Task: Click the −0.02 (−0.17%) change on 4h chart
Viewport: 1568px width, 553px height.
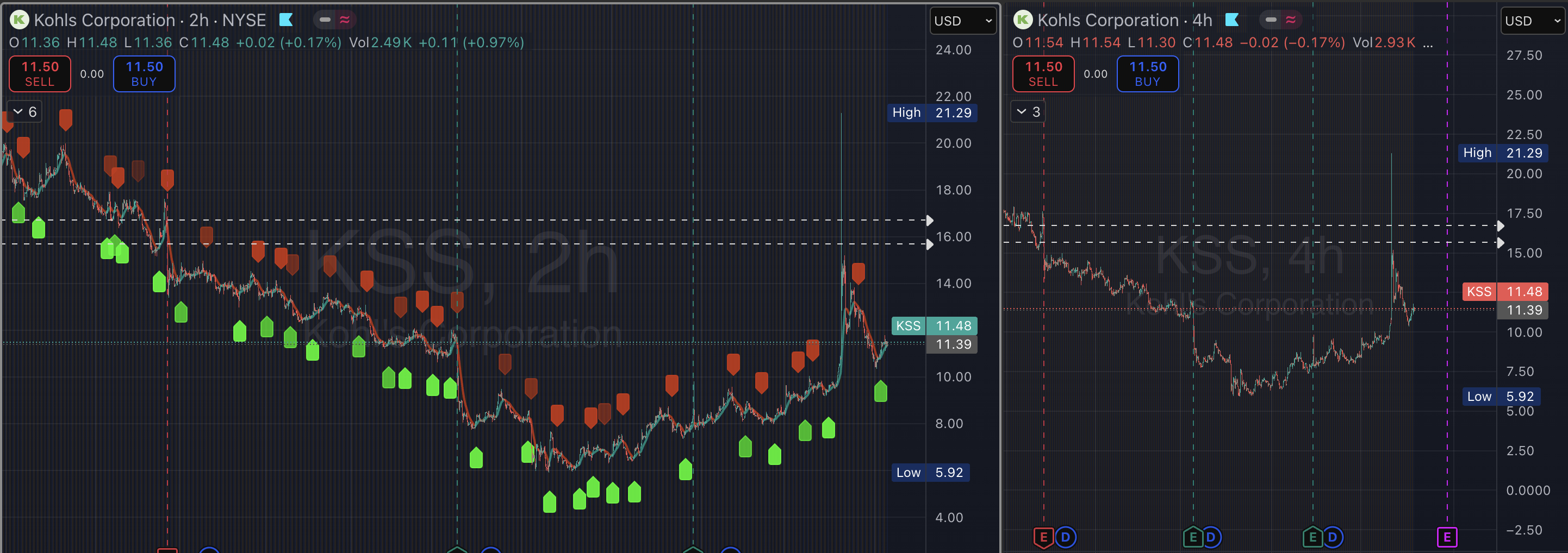Action: (x=1292, y=42)
